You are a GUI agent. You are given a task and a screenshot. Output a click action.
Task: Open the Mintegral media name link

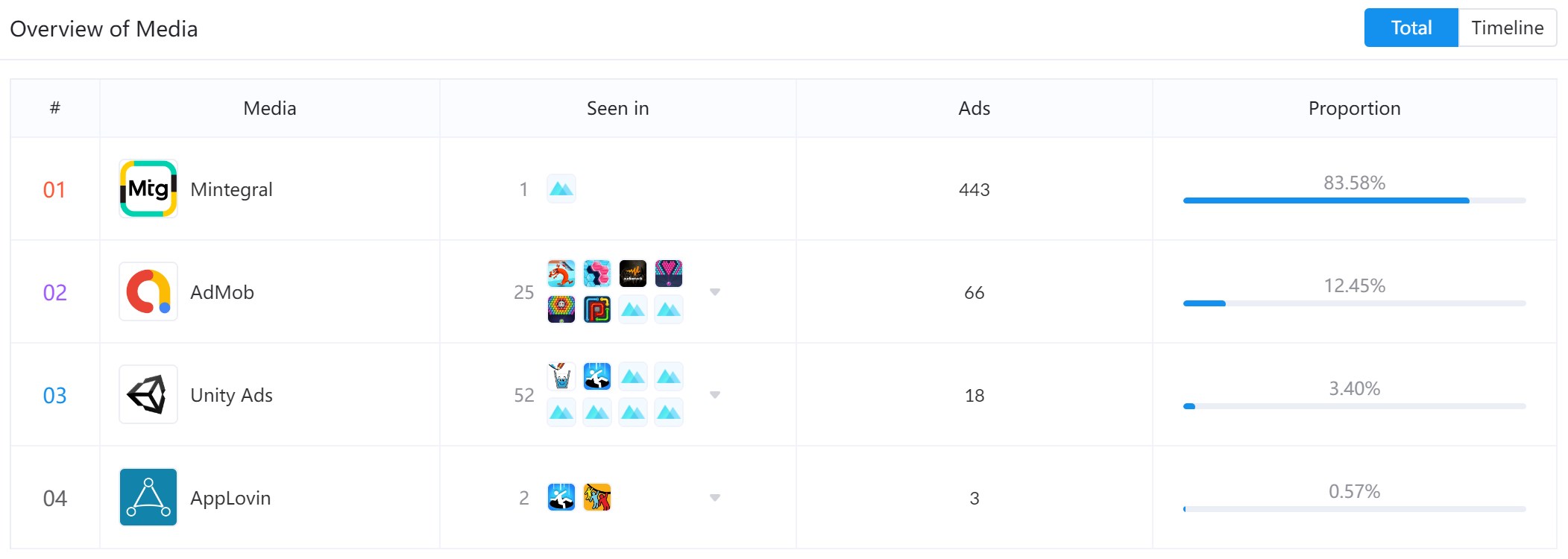point(231,189)
